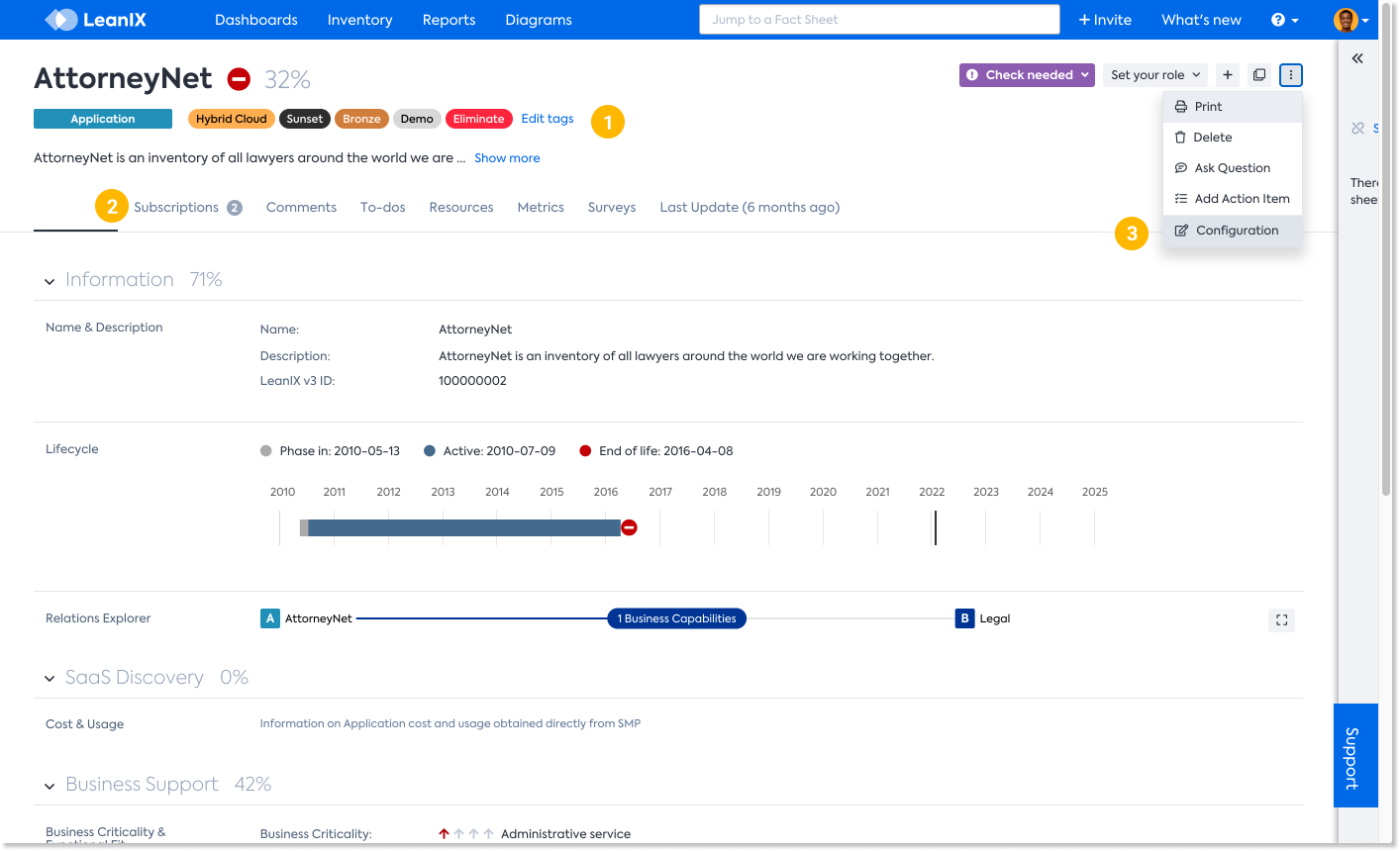Image resolution: width=1400 pixels, height=851 pixels.
Task: Open Inventory in the top navigation
Action: point(359,20)
